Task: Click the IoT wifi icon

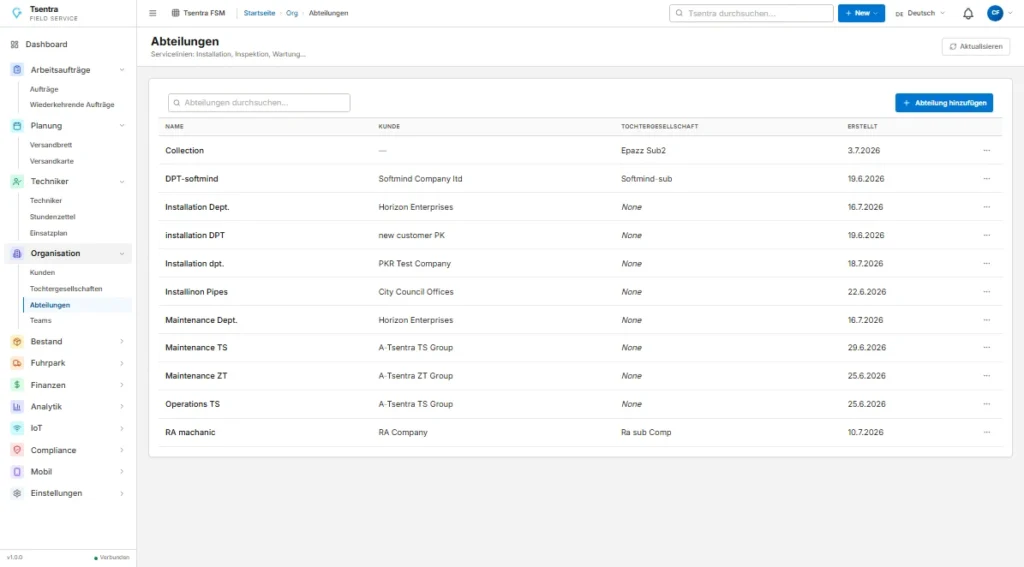Action: coord(17,429)
